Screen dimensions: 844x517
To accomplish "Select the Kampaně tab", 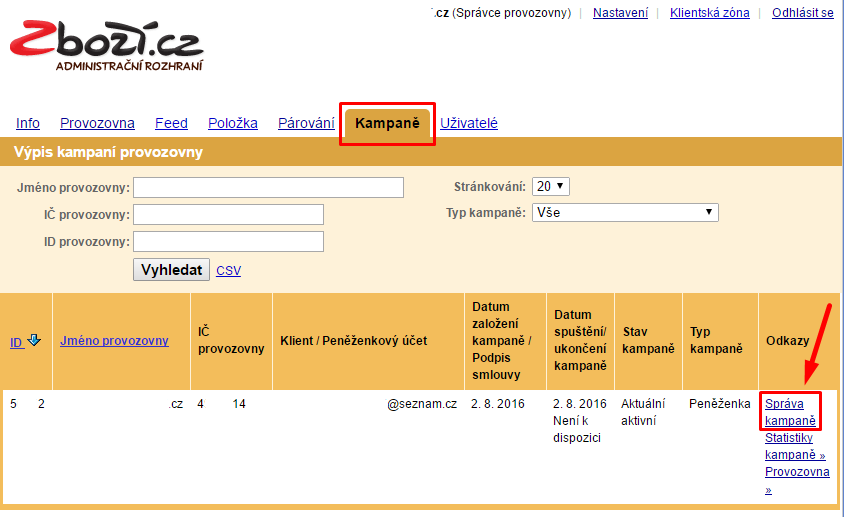I will tap(387, 124).
